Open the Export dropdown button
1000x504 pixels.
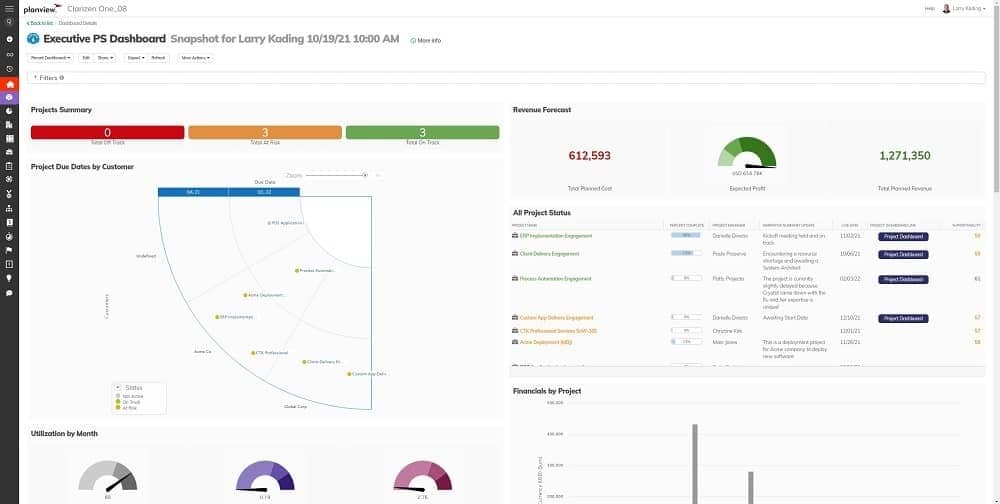pyautogui.click(x=136, y=57)
